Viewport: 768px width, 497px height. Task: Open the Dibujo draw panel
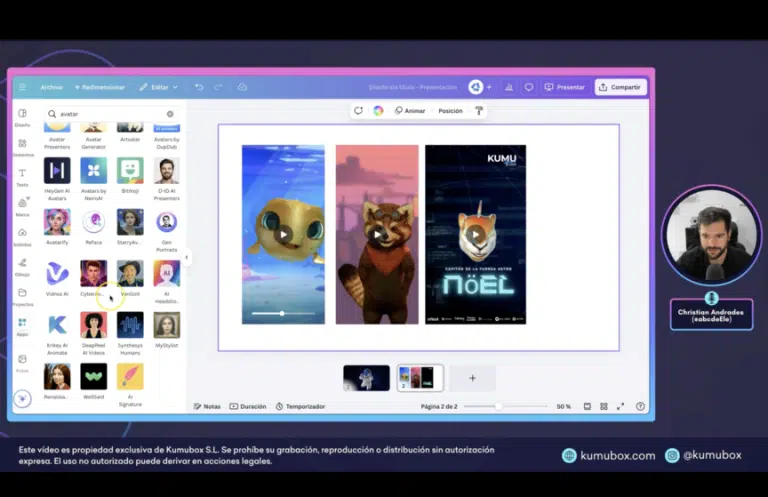(23, 267)
